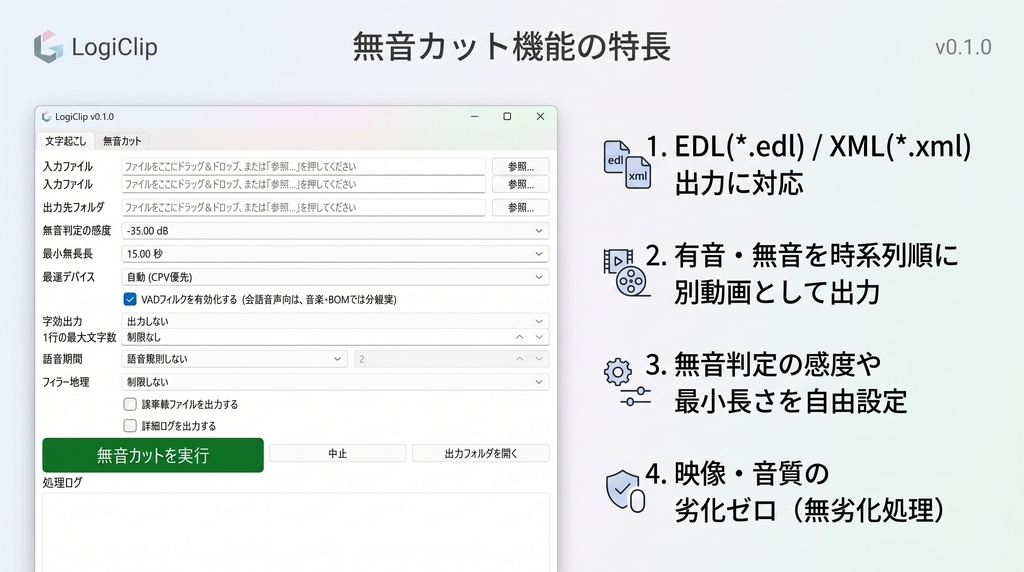Uncheck the VADフィルタを有効化する checkbox
The width and height of the screenshot is (1024, 572).
[x=130, y=300]
